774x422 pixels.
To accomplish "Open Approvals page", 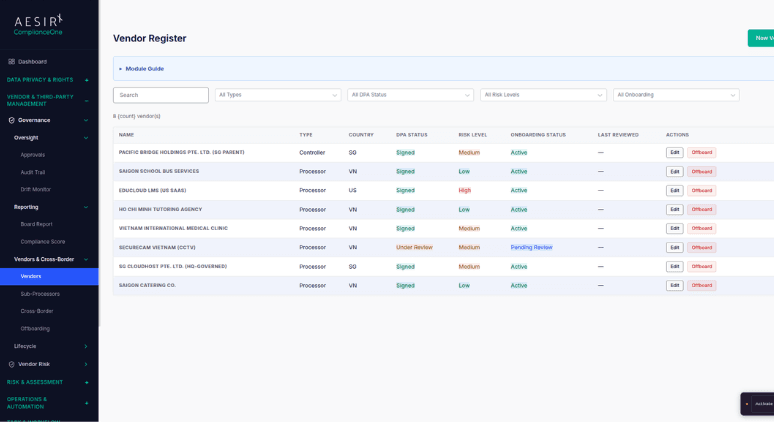I will point(33,155).
